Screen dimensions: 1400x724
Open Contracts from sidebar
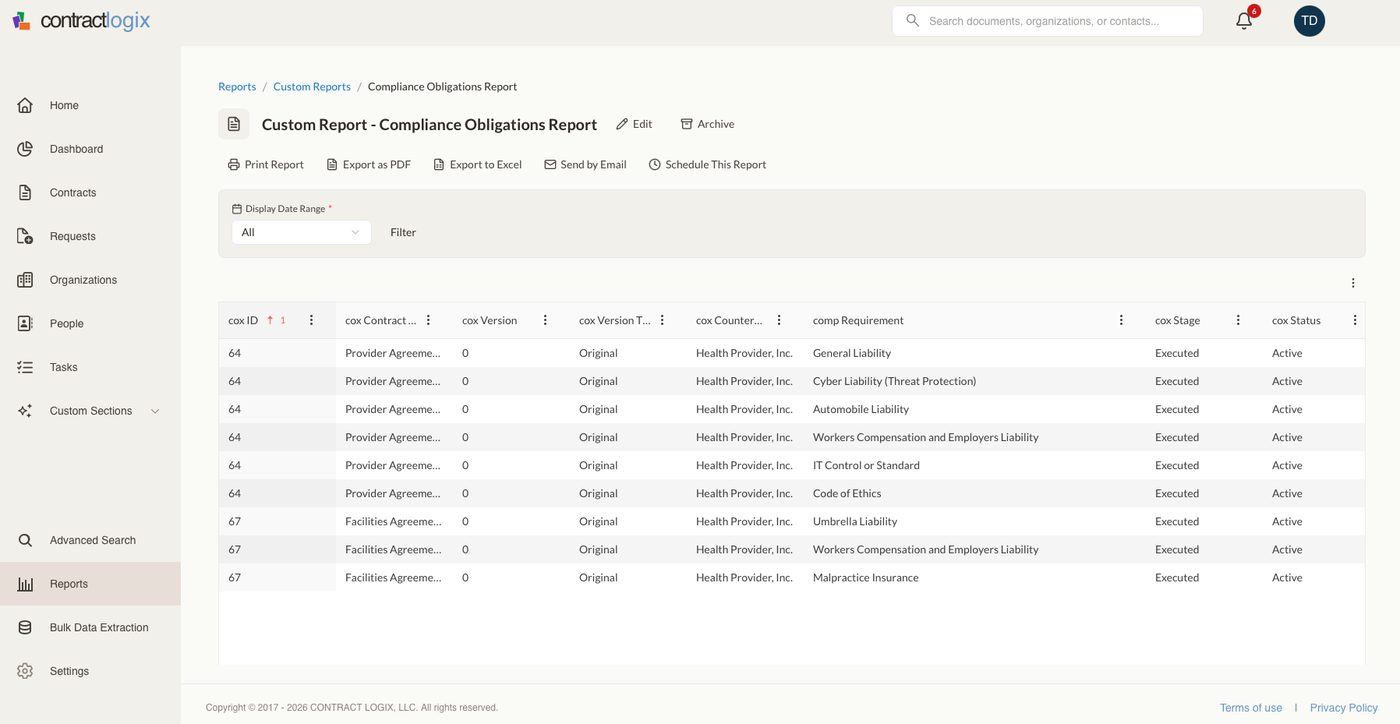coord(73,192)
